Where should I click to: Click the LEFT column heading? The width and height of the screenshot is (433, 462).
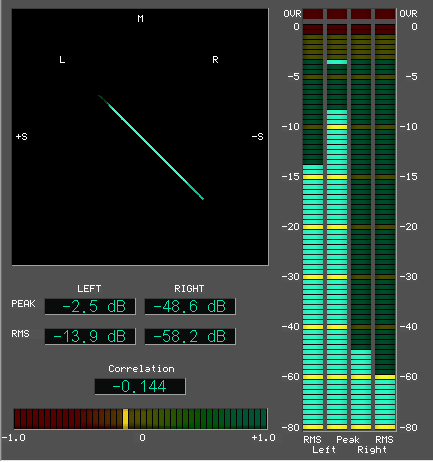[x=89, y=289]
